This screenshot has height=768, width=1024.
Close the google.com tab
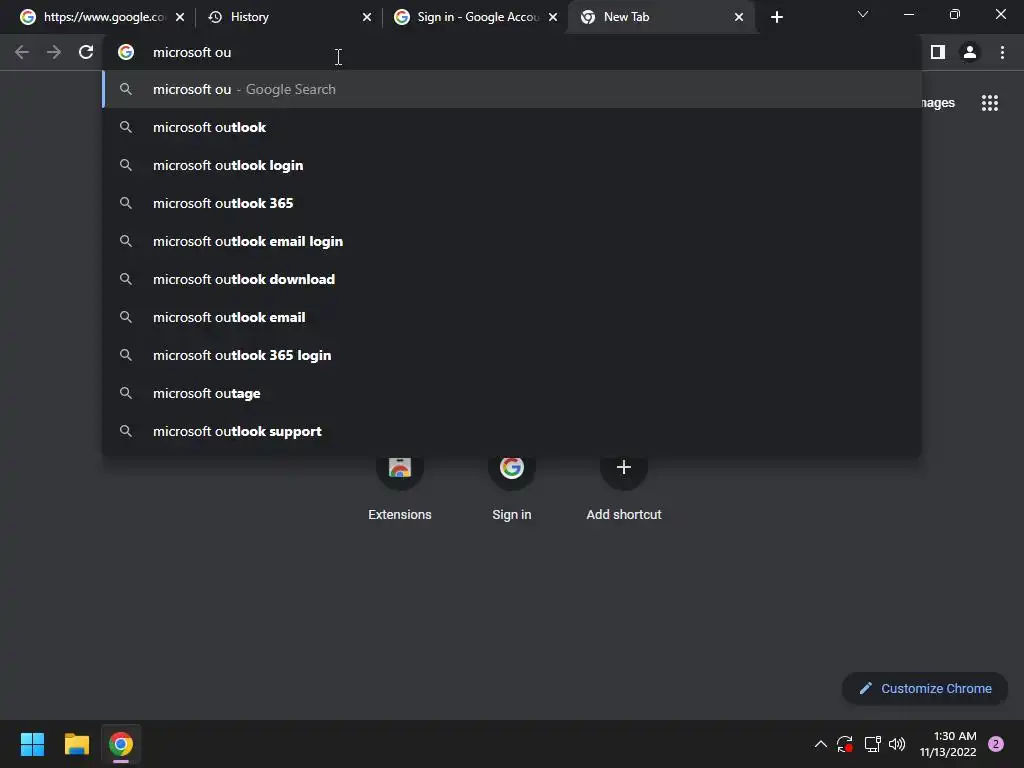click(180, 17)
